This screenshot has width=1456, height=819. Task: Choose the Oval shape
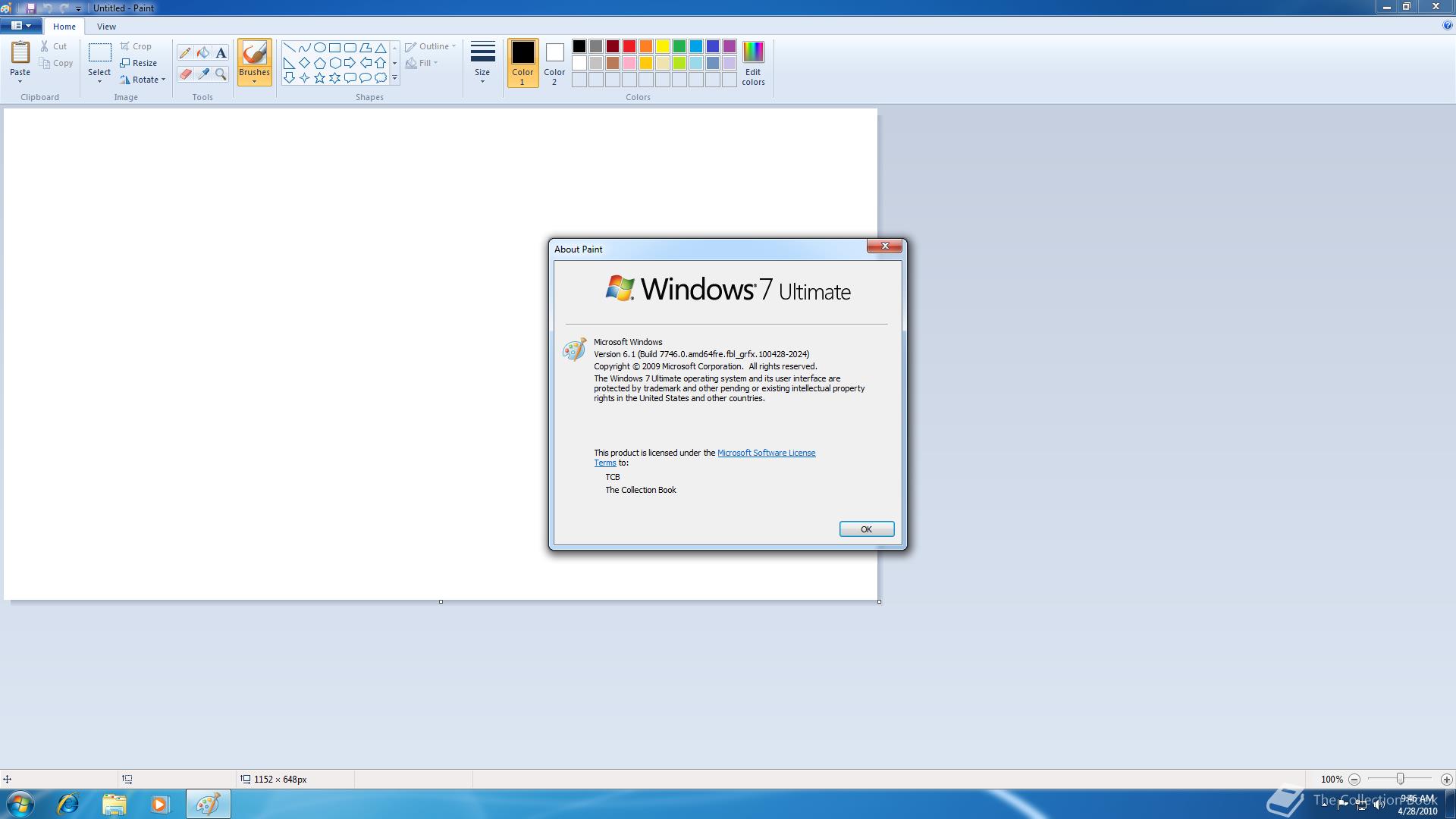point(319,48)
